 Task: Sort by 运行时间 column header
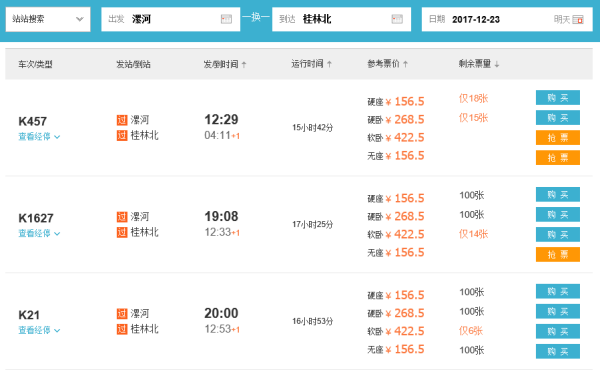point(311,64)
